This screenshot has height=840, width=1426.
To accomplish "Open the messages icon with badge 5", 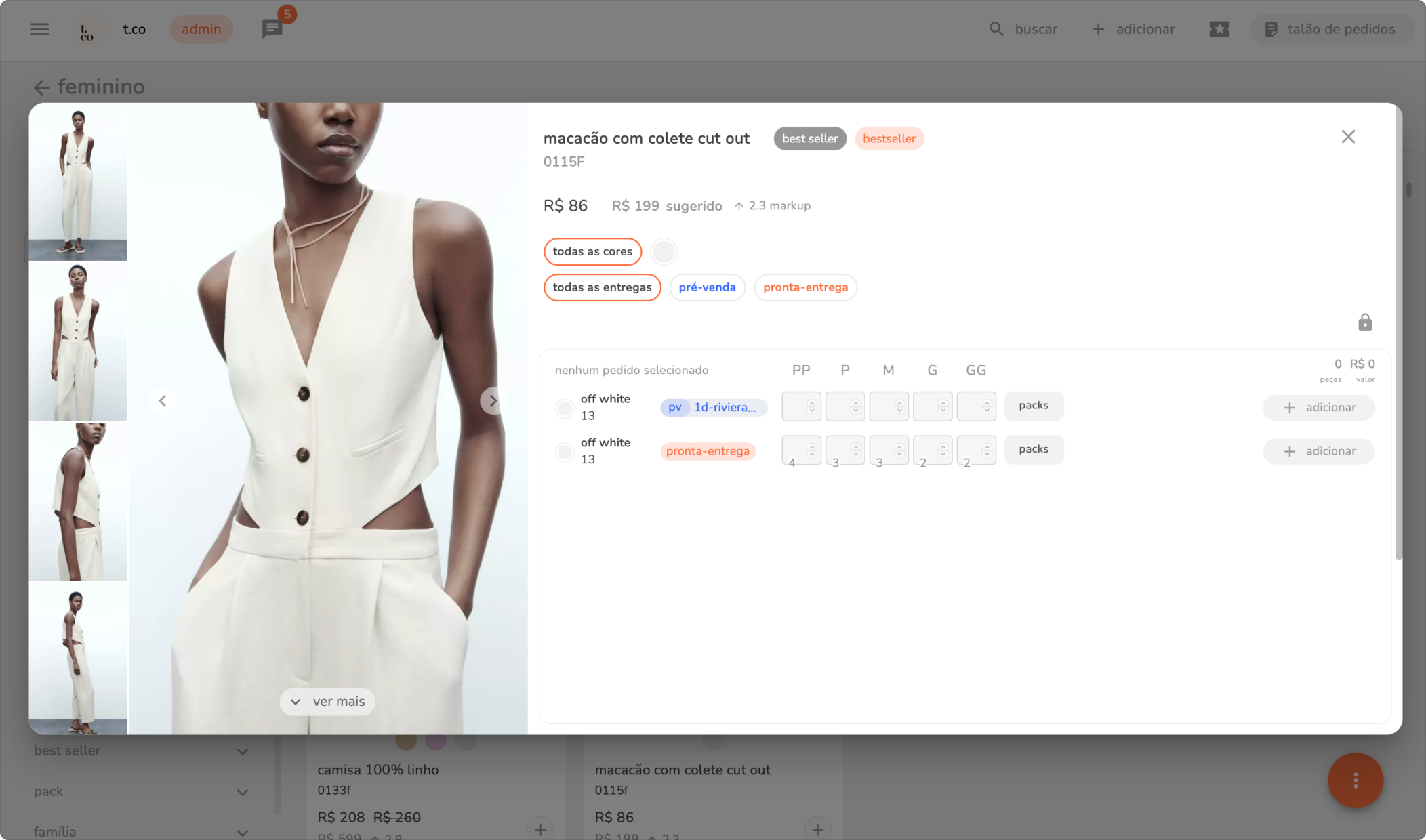I will click(x=272, y=29).
